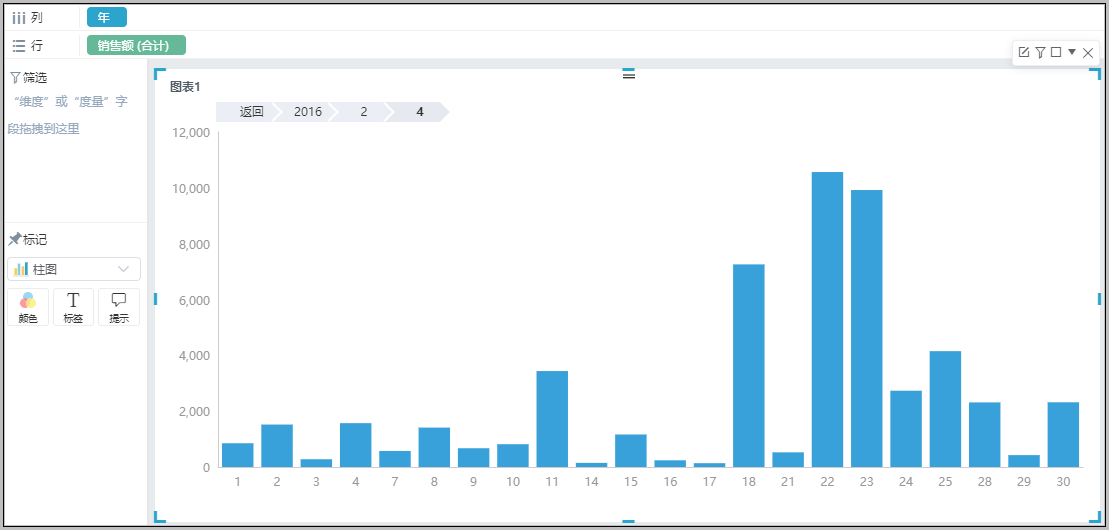Click the filter drop-zone hint text
The height and width of the screenshot is (530, 1109).
[x=69, y=115]
